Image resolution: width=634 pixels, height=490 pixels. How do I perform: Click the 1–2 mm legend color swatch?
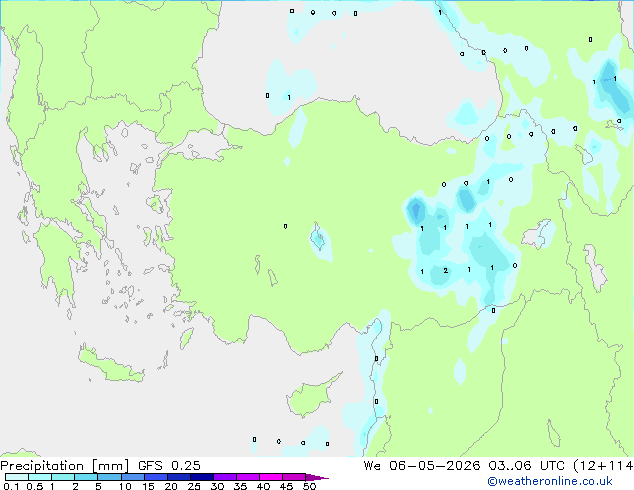(63, 477)
